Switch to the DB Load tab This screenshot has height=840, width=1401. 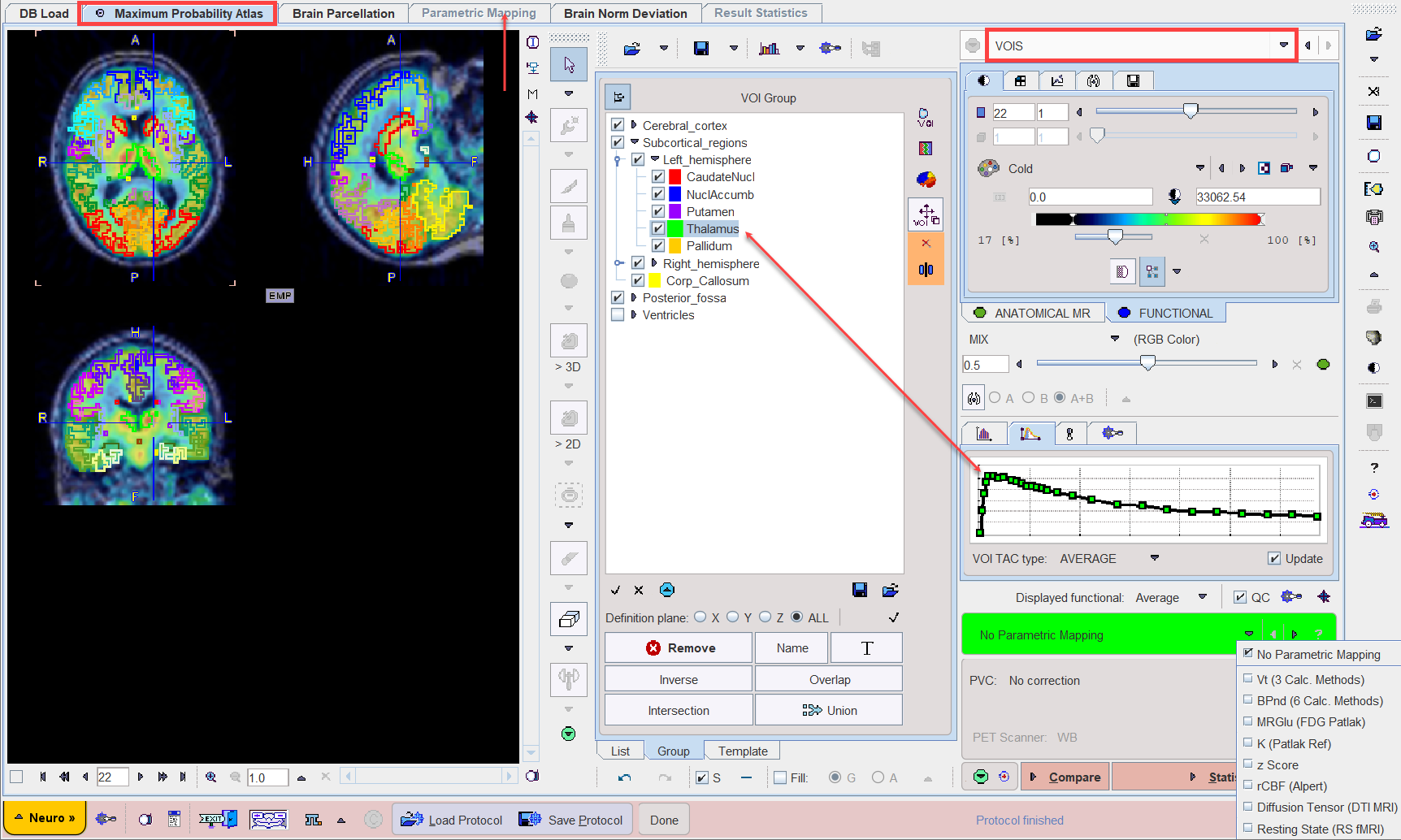44,13
